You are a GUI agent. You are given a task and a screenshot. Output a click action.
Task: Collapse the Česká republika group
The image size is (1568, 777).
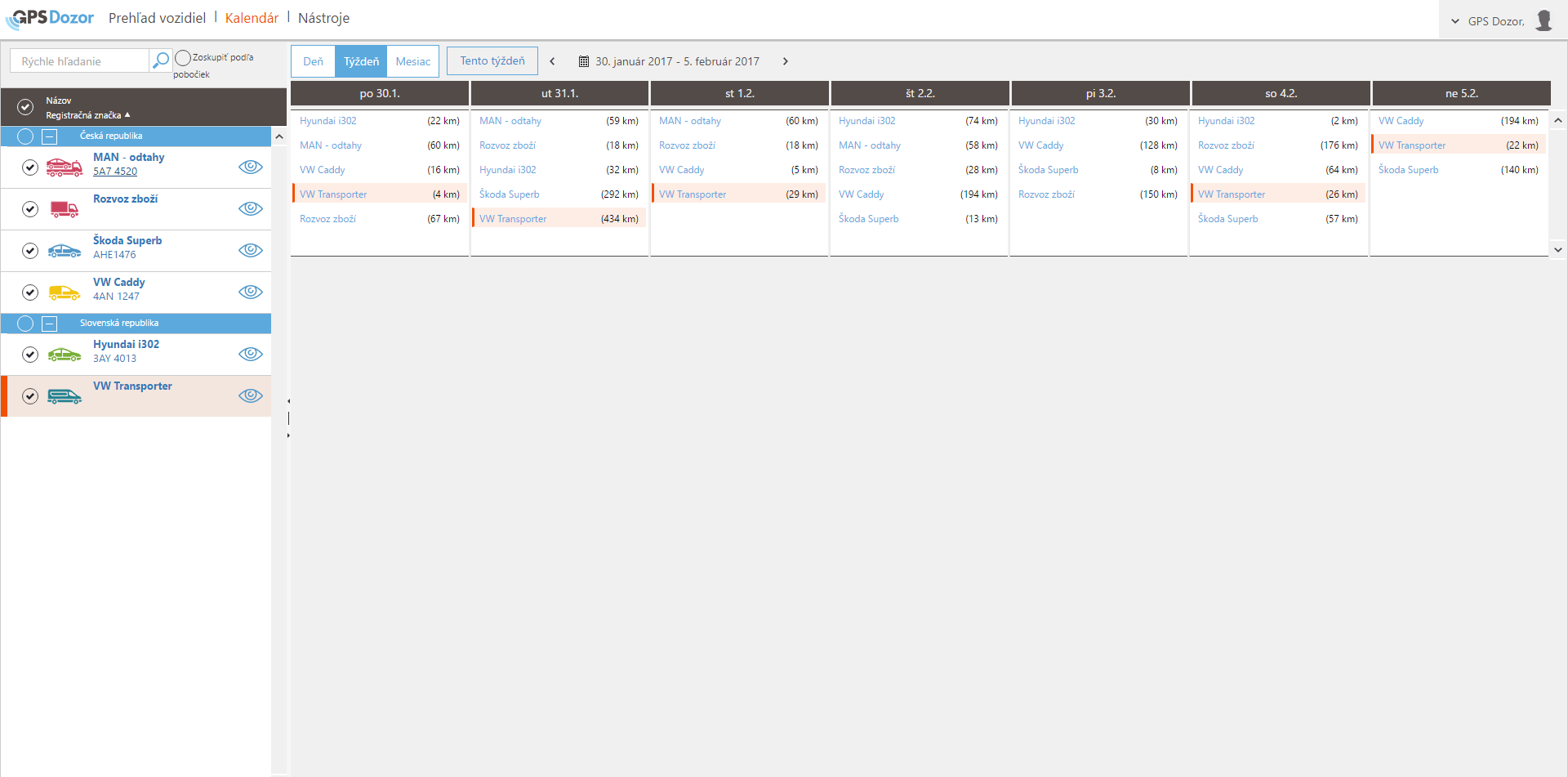[x=50, y=136]
